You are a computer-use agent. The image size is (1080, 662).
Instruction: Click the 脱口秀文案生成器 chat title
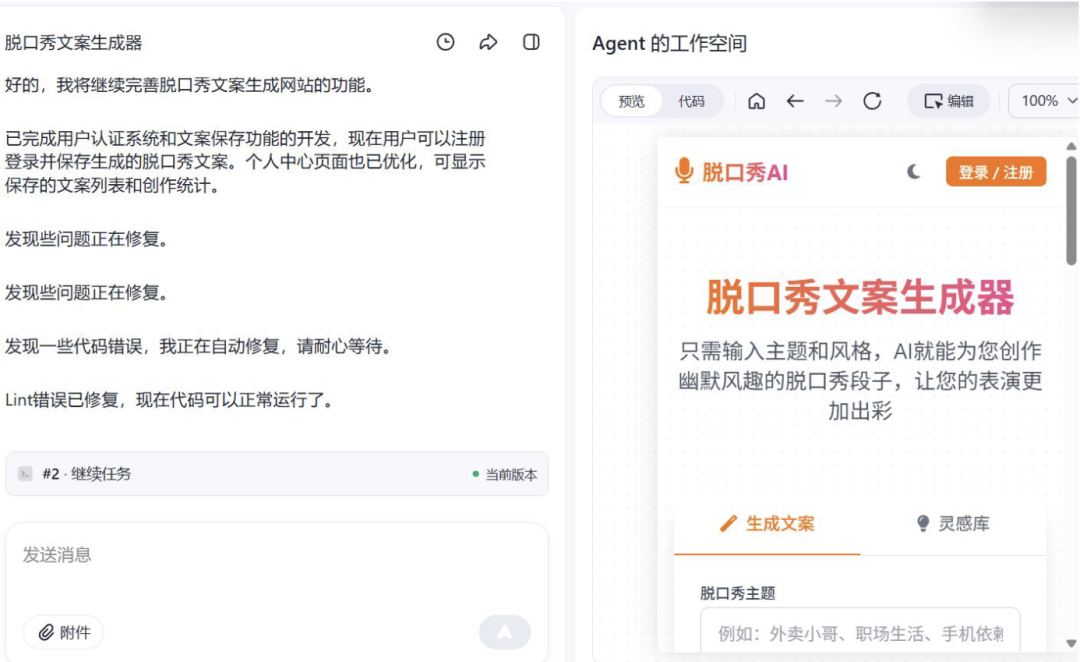coord(73,43)
